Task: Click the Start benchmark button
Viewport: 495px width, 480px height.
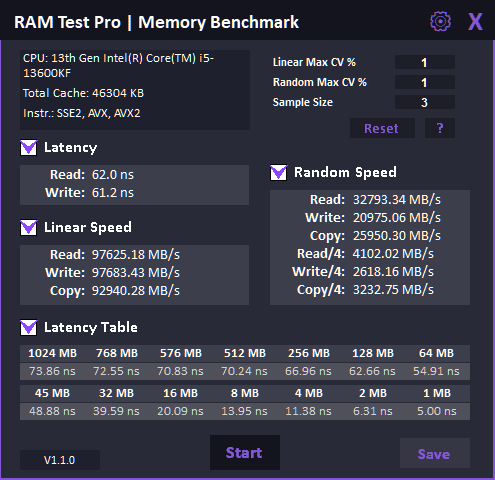Action: (245, 453)
